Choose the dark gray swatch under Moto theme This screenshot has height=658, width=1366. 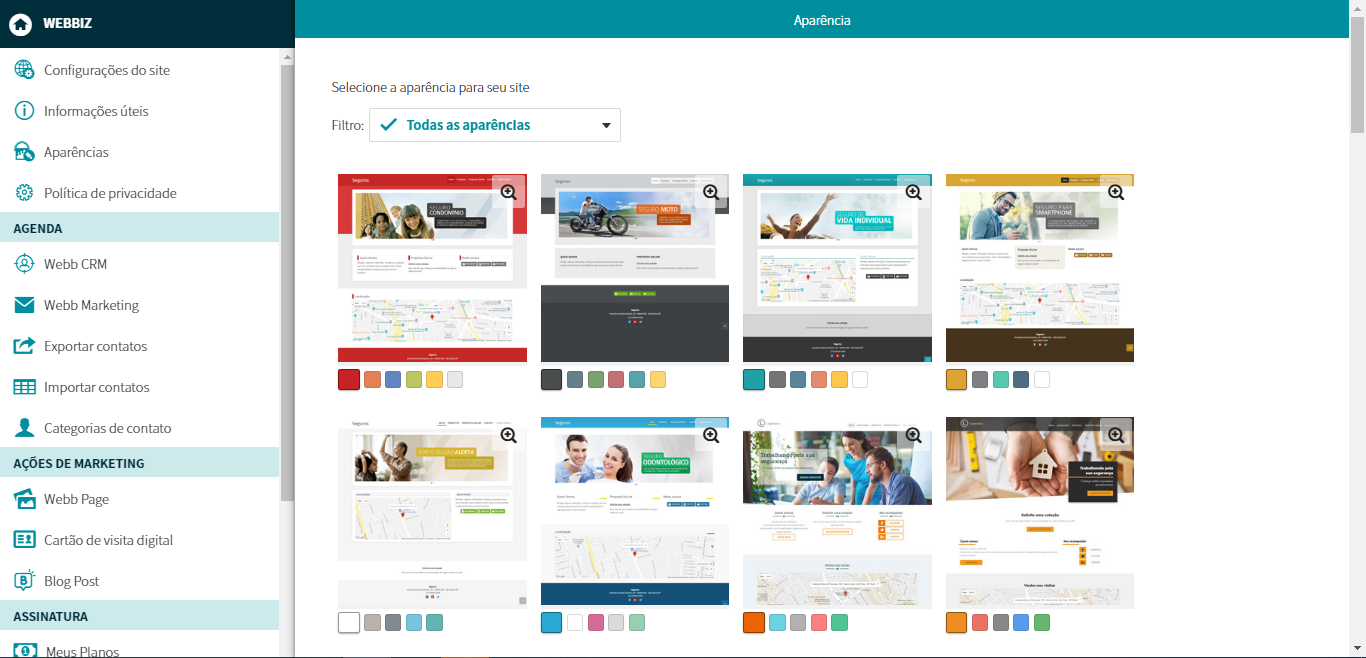pos(551,380)
